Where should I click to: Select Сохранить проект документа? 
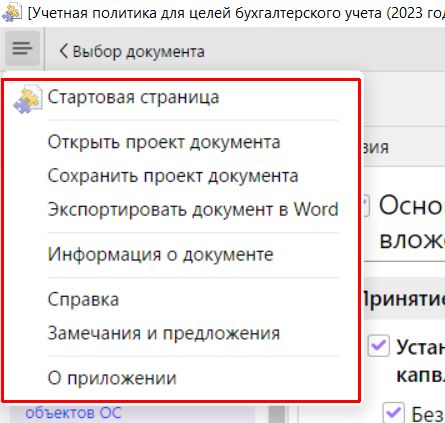pos(173,176)
